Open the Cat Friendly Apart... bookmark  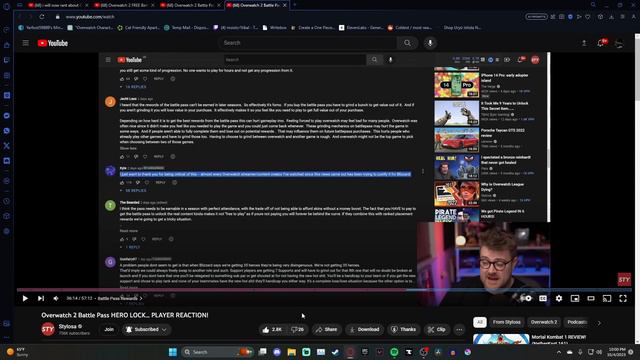pyautogui.click(x=138, y=28)
